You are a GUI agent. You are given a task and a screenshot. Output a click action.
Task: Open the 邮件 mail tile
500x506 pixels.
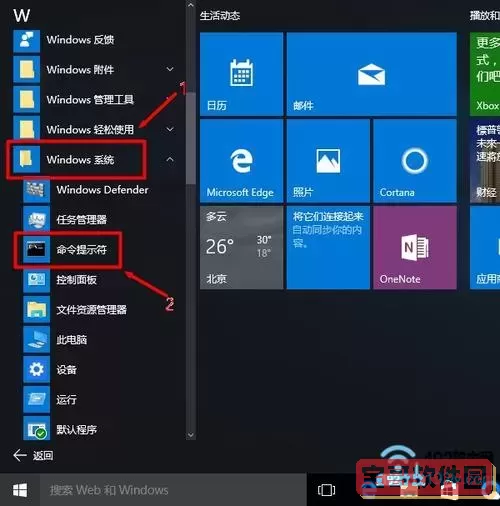coord(371,74)
